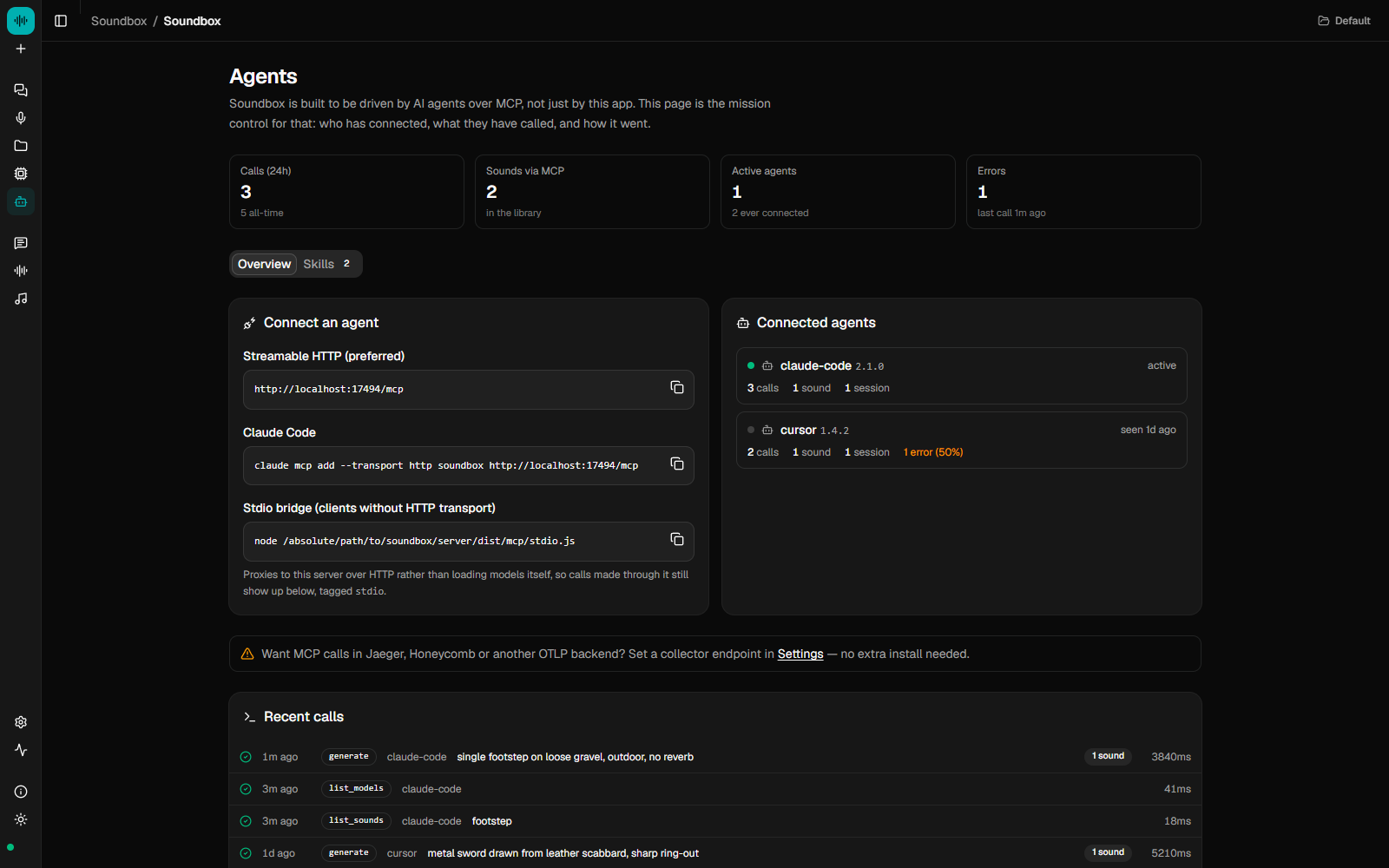Toggle the sun theme icon
Screen dimensions: 1389x868
(x=21, y=819)
